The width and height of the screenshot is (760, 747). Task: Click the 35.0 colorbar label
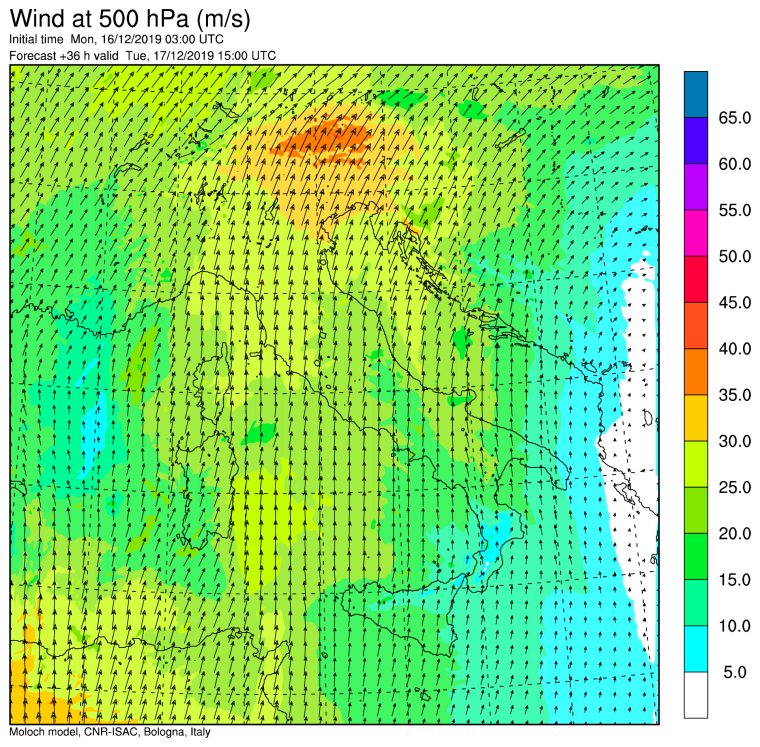pyautogui.click(x=735, y=395)
